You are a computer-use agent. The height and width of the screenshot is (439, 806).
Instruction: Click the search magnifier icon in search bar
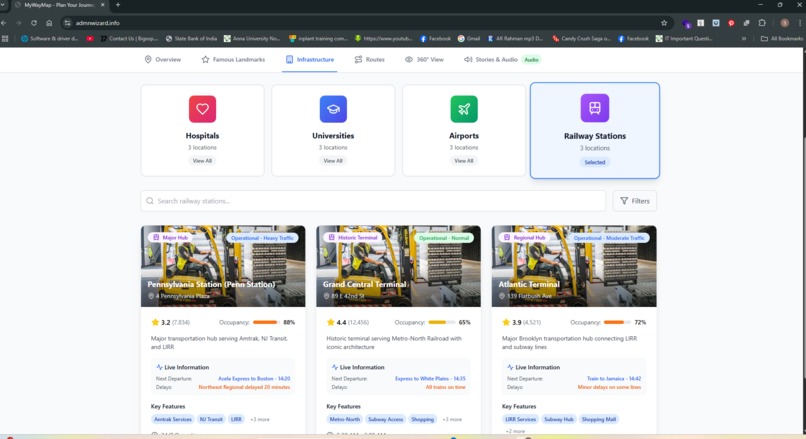150,201
